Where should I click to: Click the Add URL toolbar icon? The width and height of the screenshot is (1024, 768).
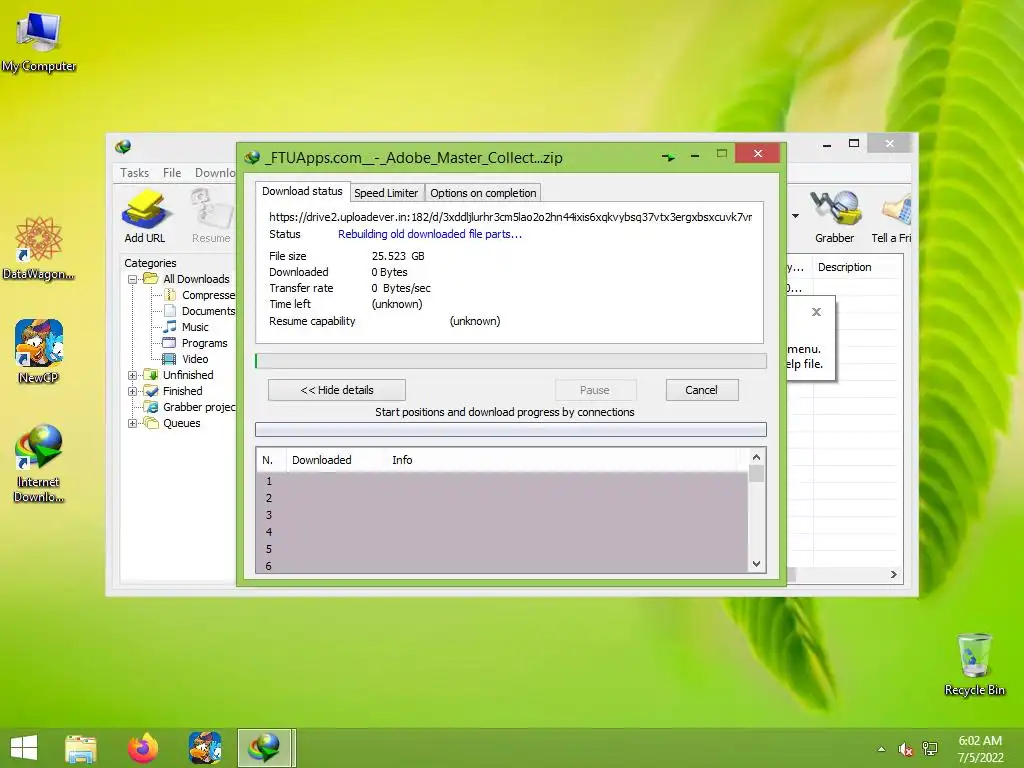[x=145, y=216]
